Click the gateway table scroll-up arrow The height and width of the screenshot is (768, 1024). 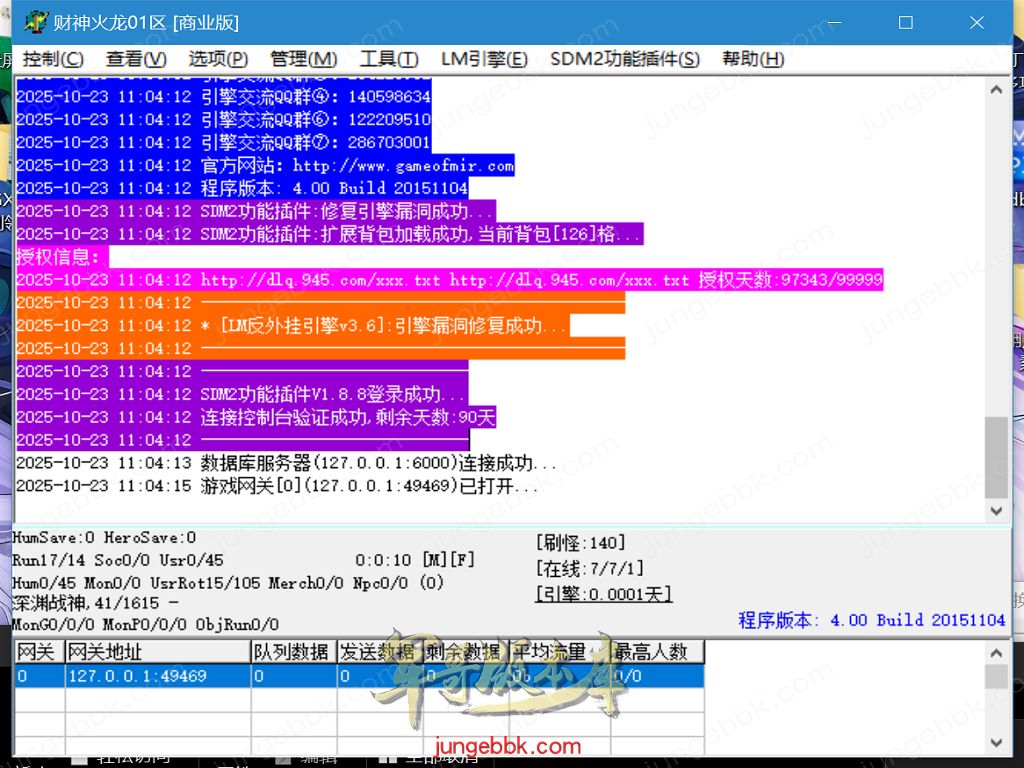(x=996, y=652)
